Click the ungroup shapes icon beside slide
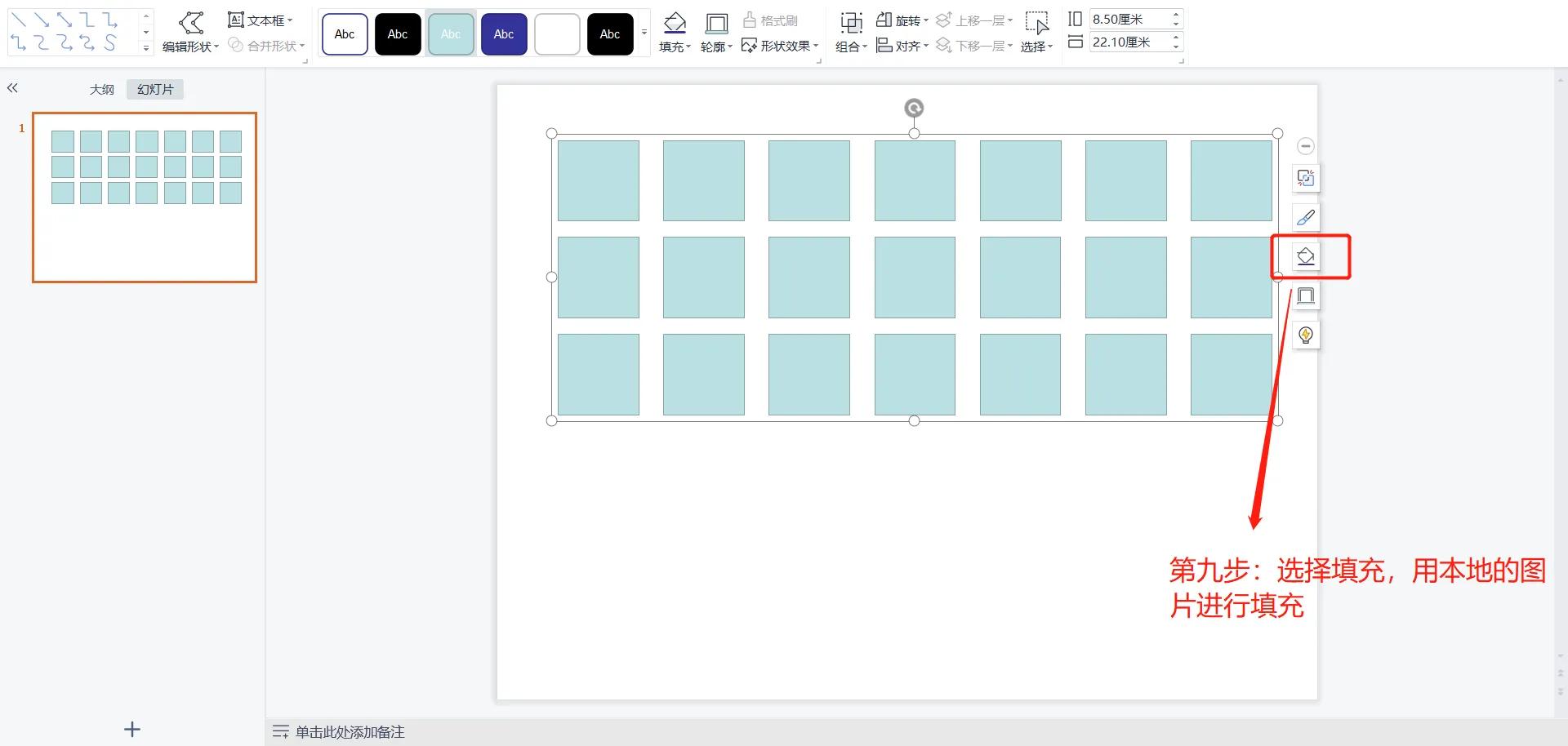The height and width of the screenshot is (746, 1568). [1305, 178]
